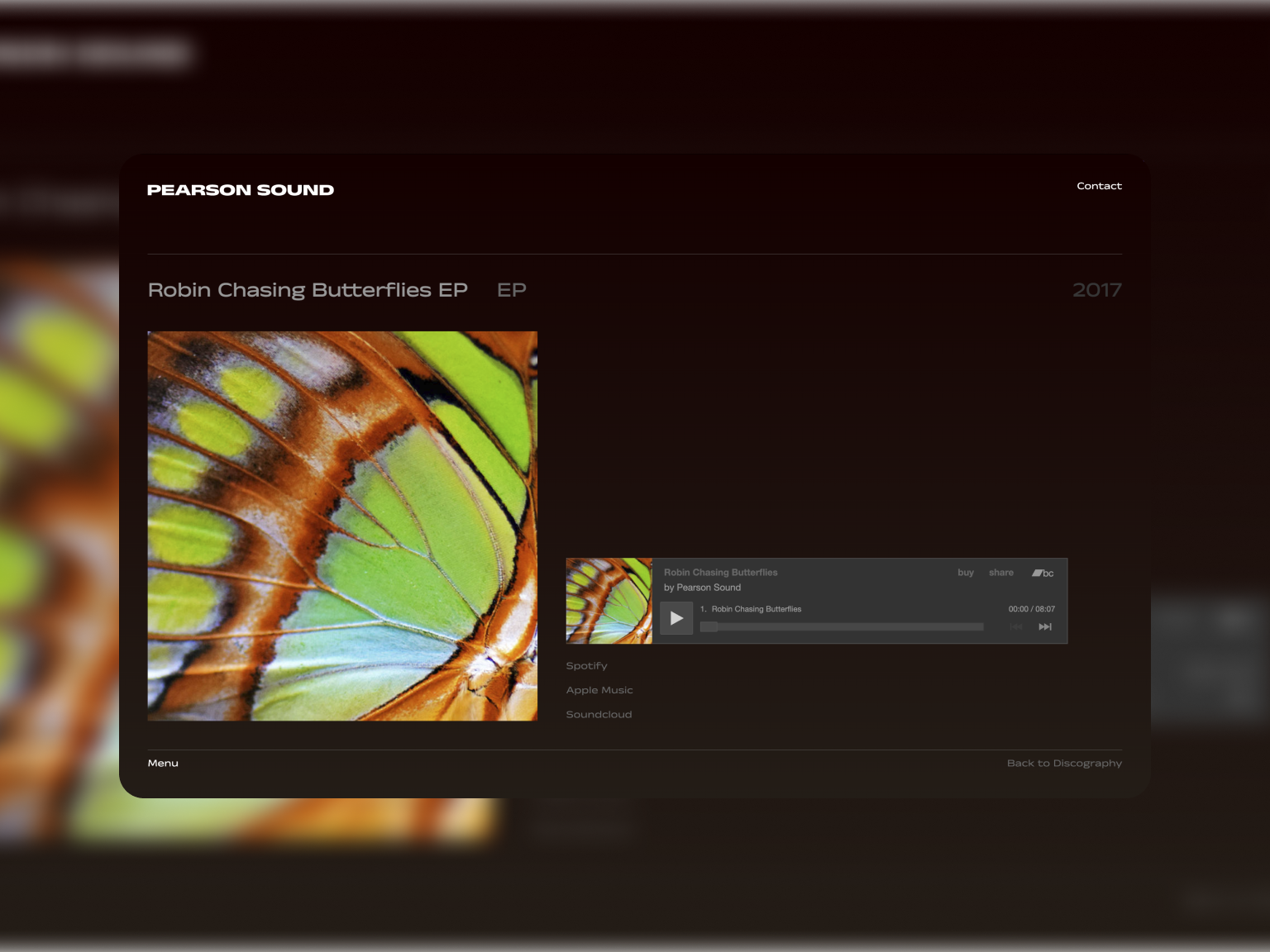Seek on the player progress bar

click(x=842, y=627)
